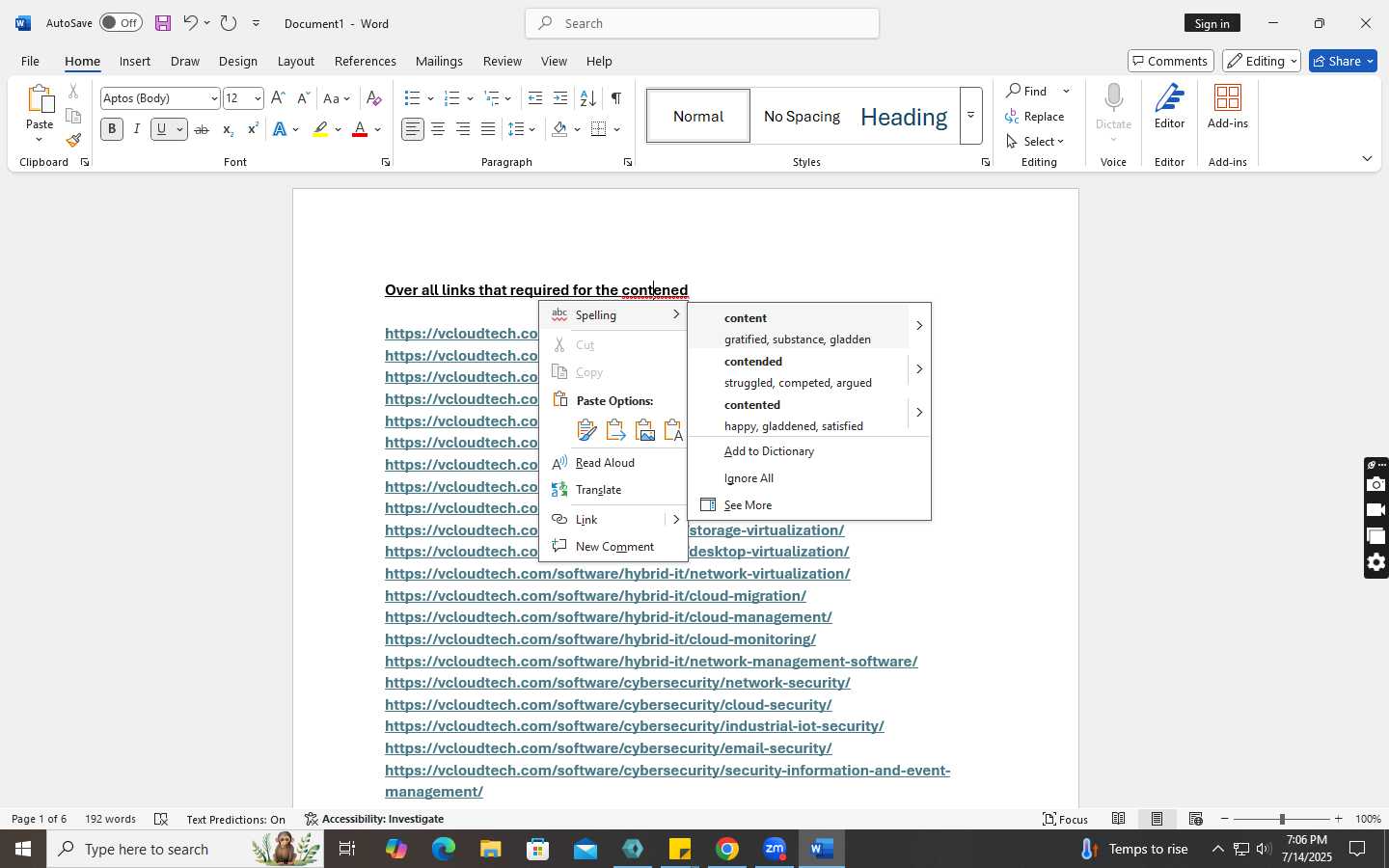Image resolution: width=1389 pixels, height=868 pixels.
Task: Apply the yellow text highlight color
Action: click(321, 129)
